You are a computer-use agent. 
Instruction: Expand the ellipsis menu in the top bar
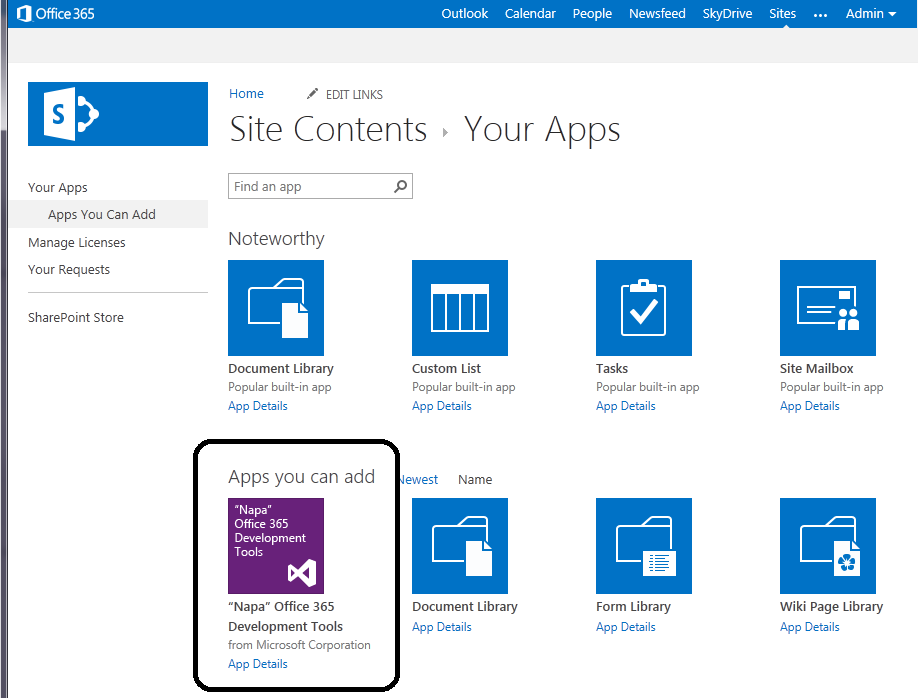(x=820, y=13)
